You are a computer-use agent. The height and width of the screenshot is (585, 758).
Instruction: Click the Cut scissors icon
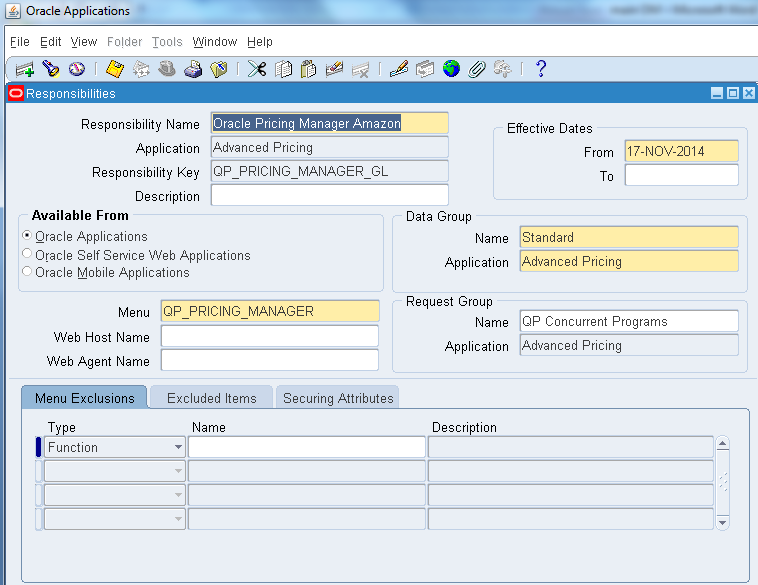click(x=257, y=69)
